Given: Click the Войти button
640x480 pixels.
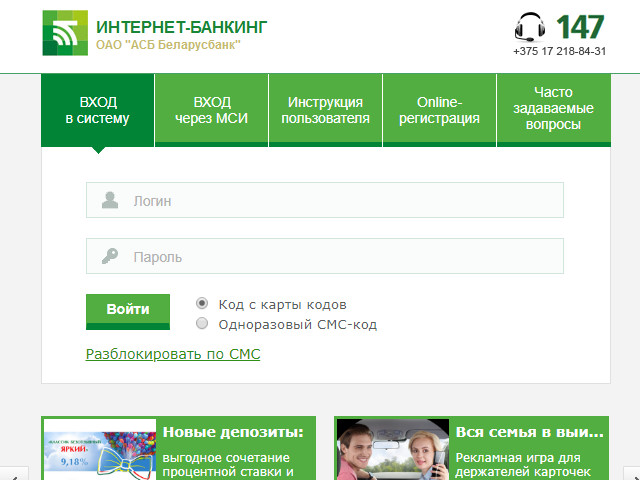Looking at the screenshot, I should [128, 312].
